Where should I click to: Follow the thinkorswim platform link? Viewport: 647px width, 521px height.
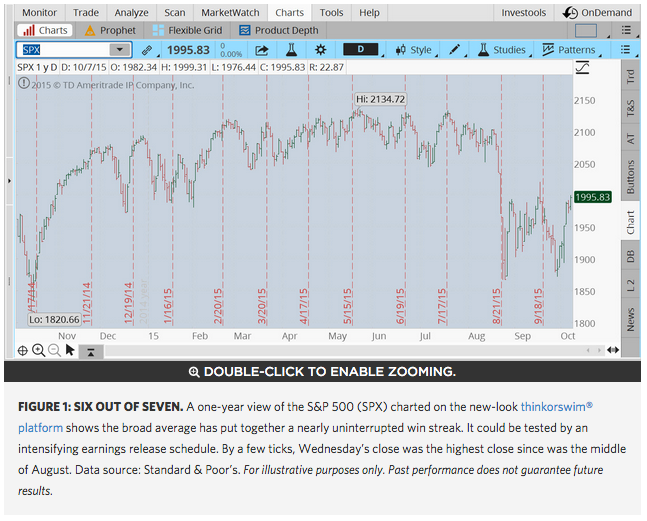557,407
